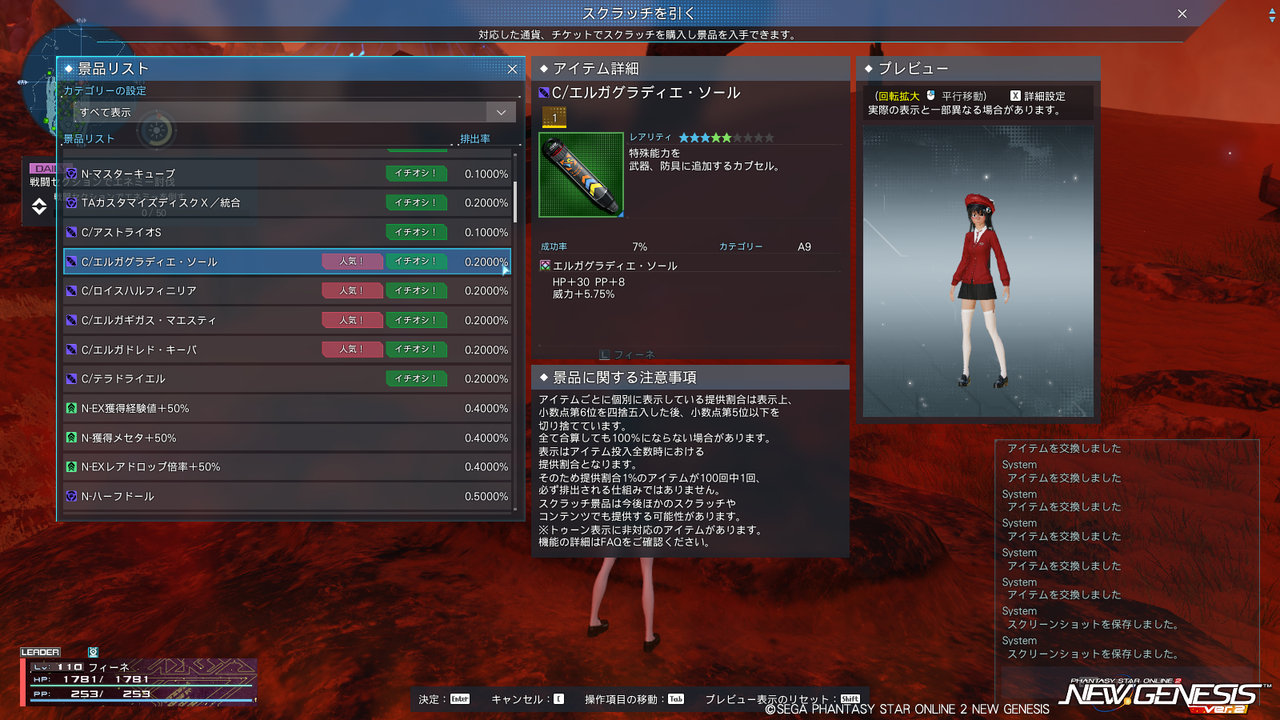The image size is (1280, 720).
Task: Select the C/テラドライエル prize row
Action: pos(287,379)
